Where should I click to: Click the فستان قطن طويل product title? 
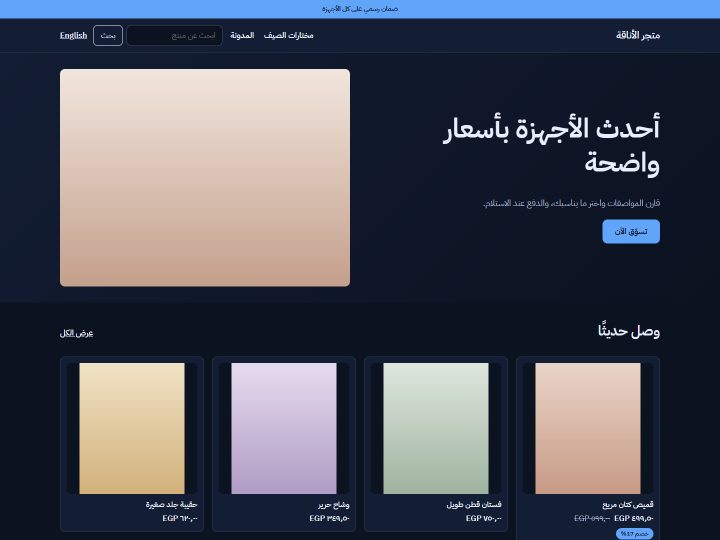(x=474, y=505)
